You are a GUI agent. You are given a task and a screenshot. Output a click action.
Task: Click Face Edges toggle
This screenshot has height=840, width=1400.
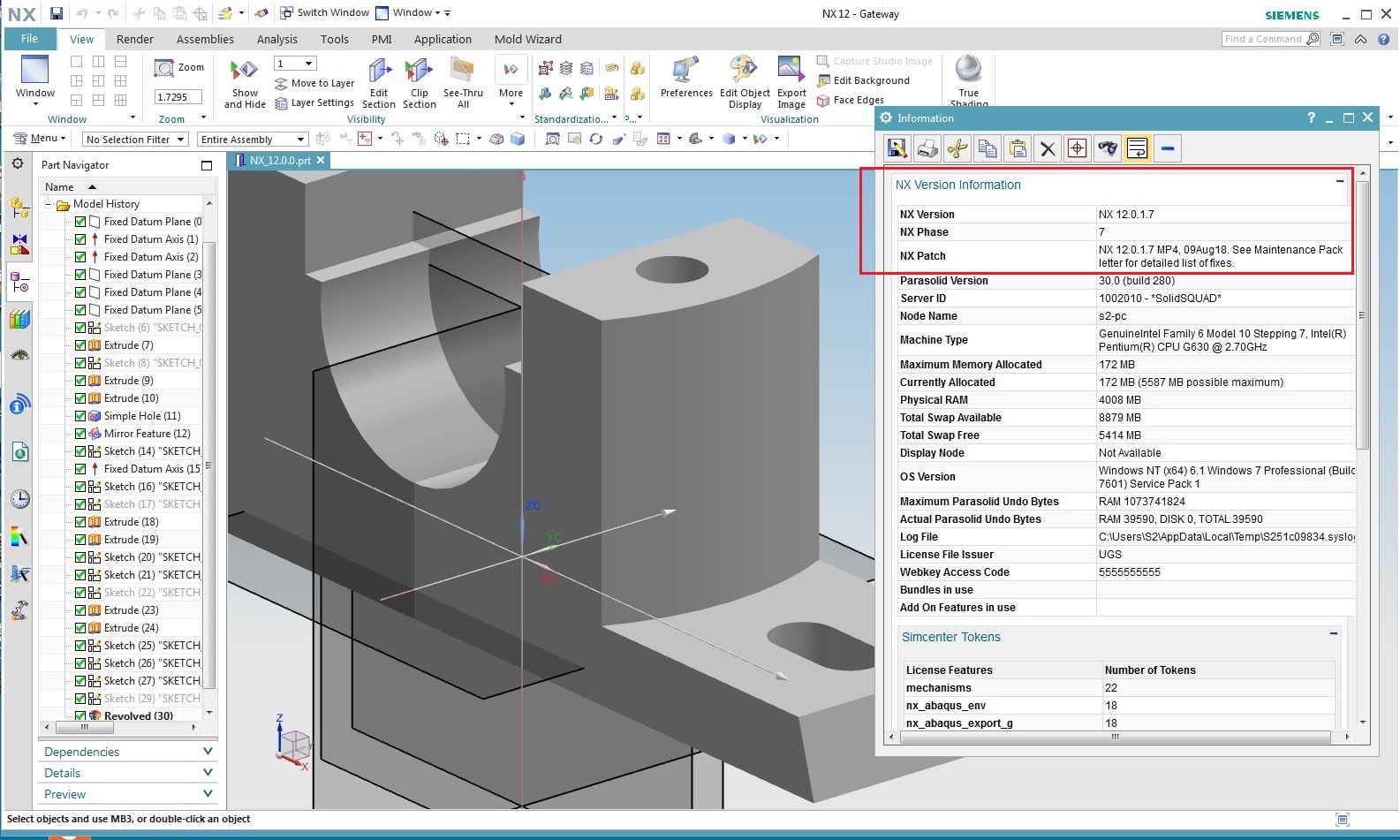851,100
